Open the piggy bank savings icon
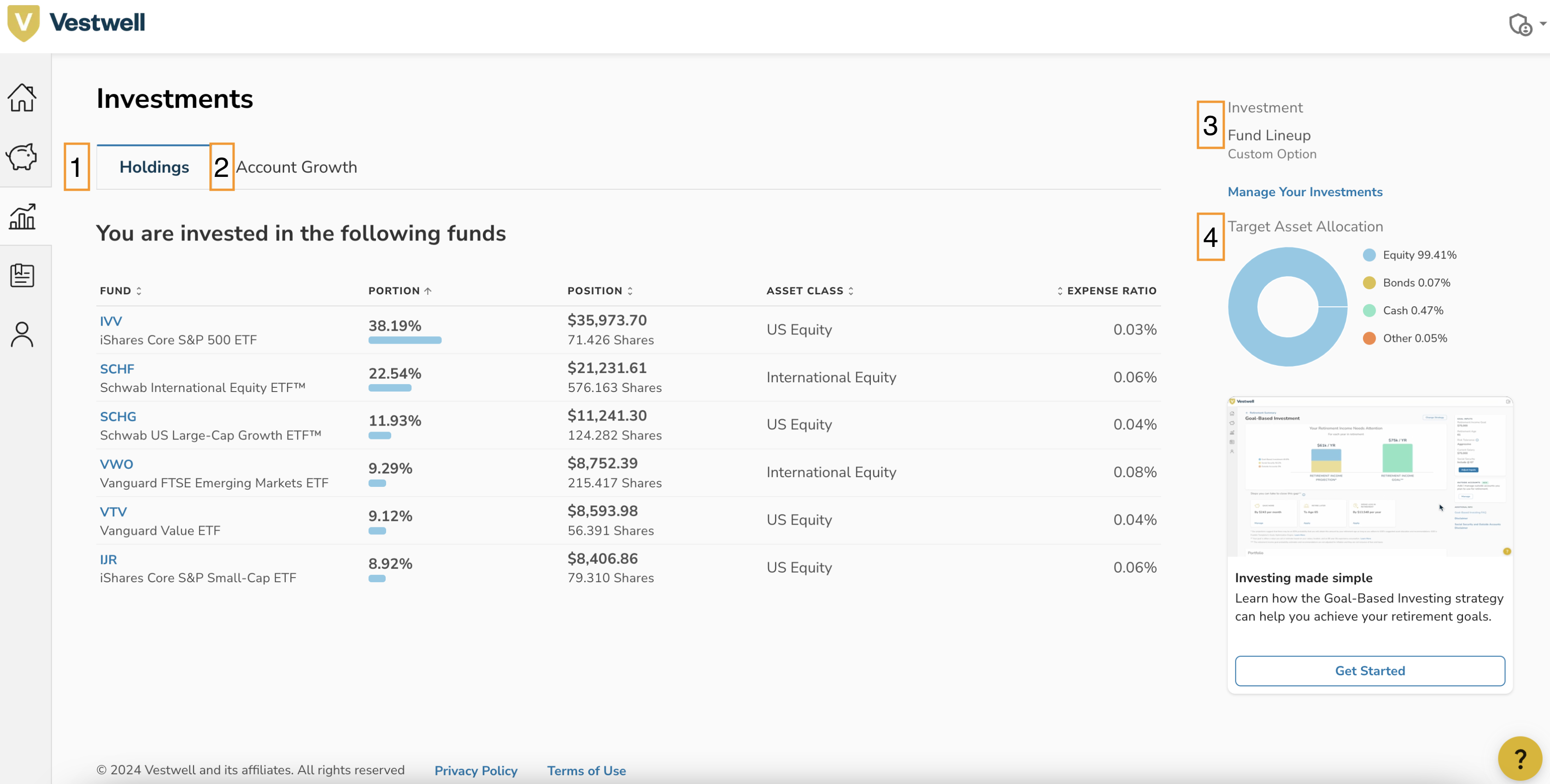Image resolution: width=1550 pixels, height=784 pixels. pyautogui.click(x=22, y=157)
